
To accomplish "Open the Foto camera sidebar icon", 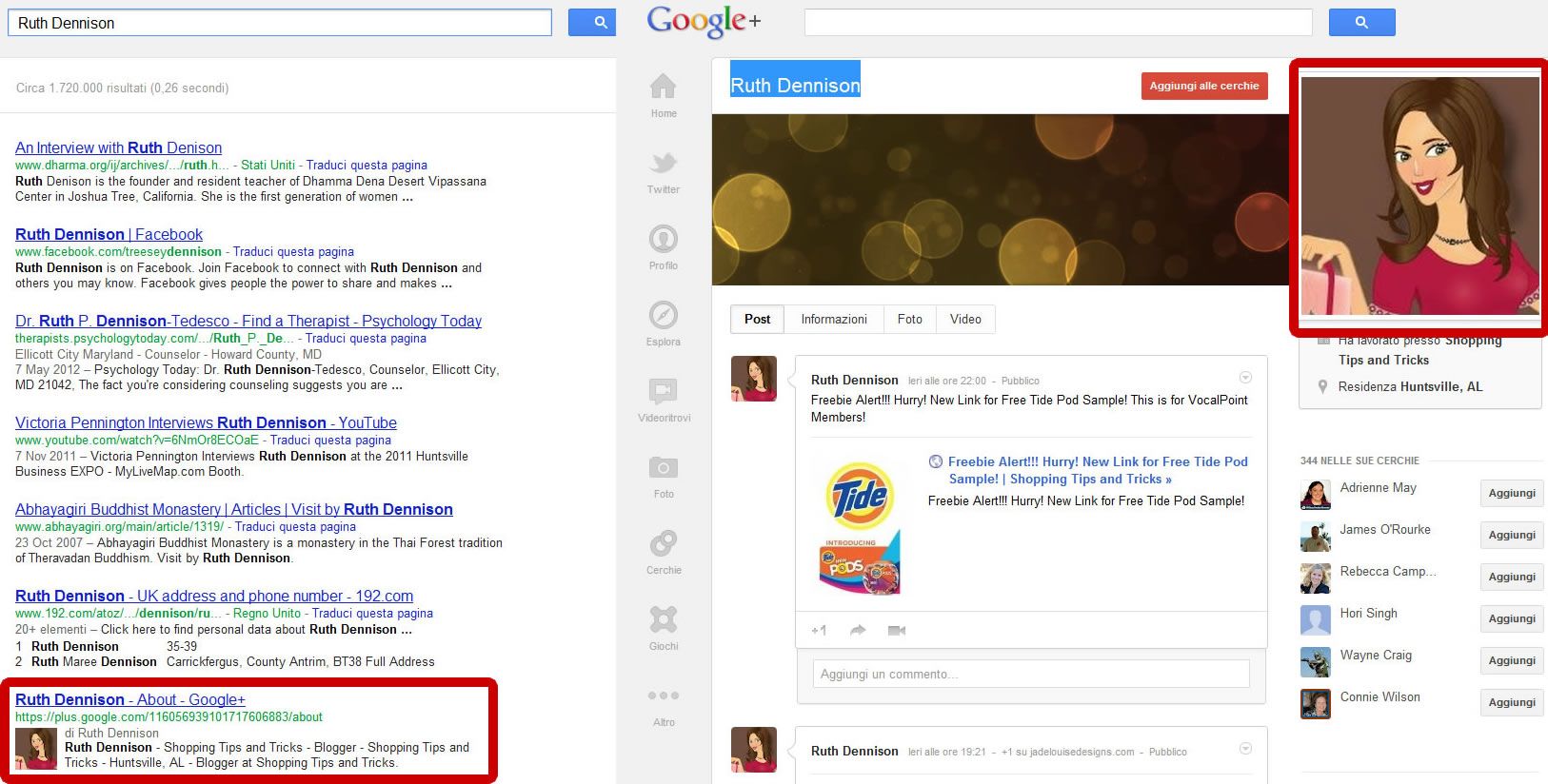I will (664, 467).
